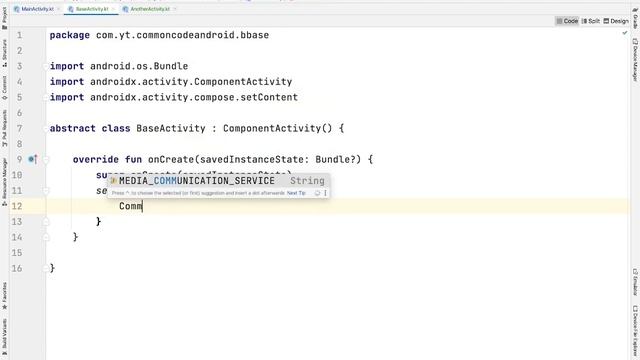Click the compose.setContent import line

pos(173,97)
